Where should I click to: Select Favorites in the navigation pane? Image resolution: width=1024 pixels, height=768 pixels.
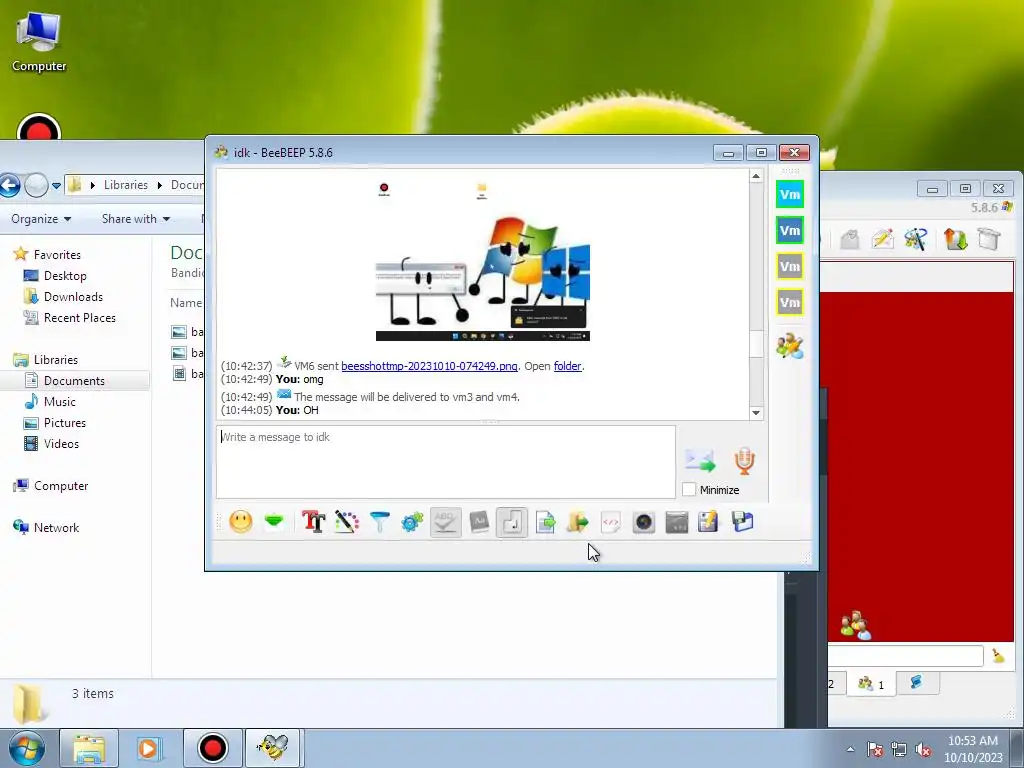tap(57, 255)
